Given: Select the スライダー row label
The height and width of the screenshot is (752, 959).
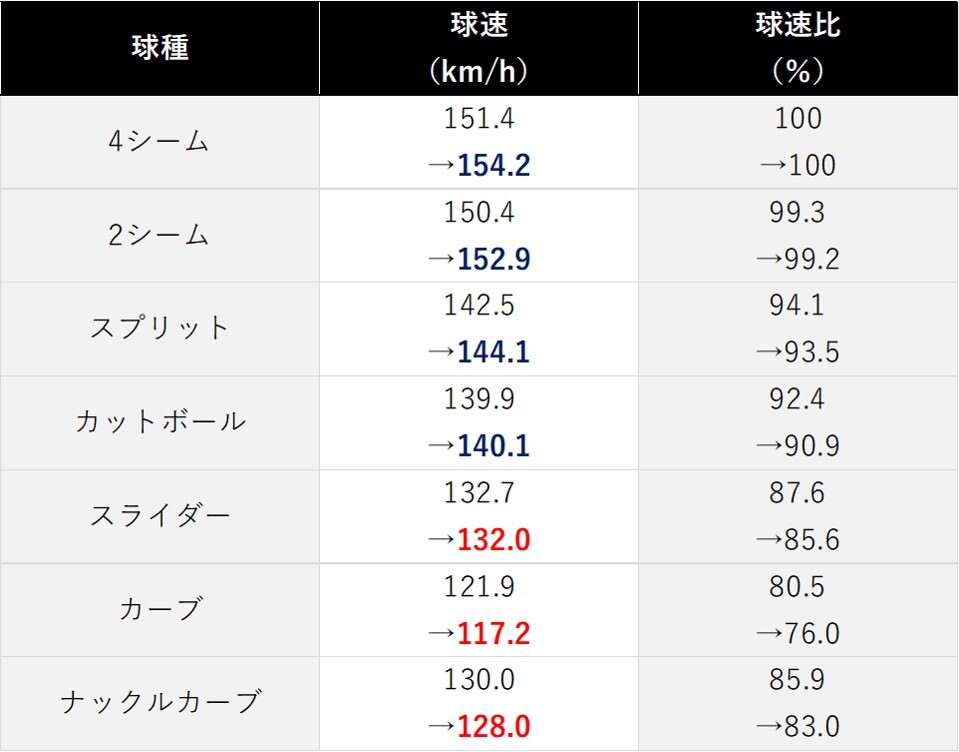Looking at the screenshot, I should pos(160,515).
